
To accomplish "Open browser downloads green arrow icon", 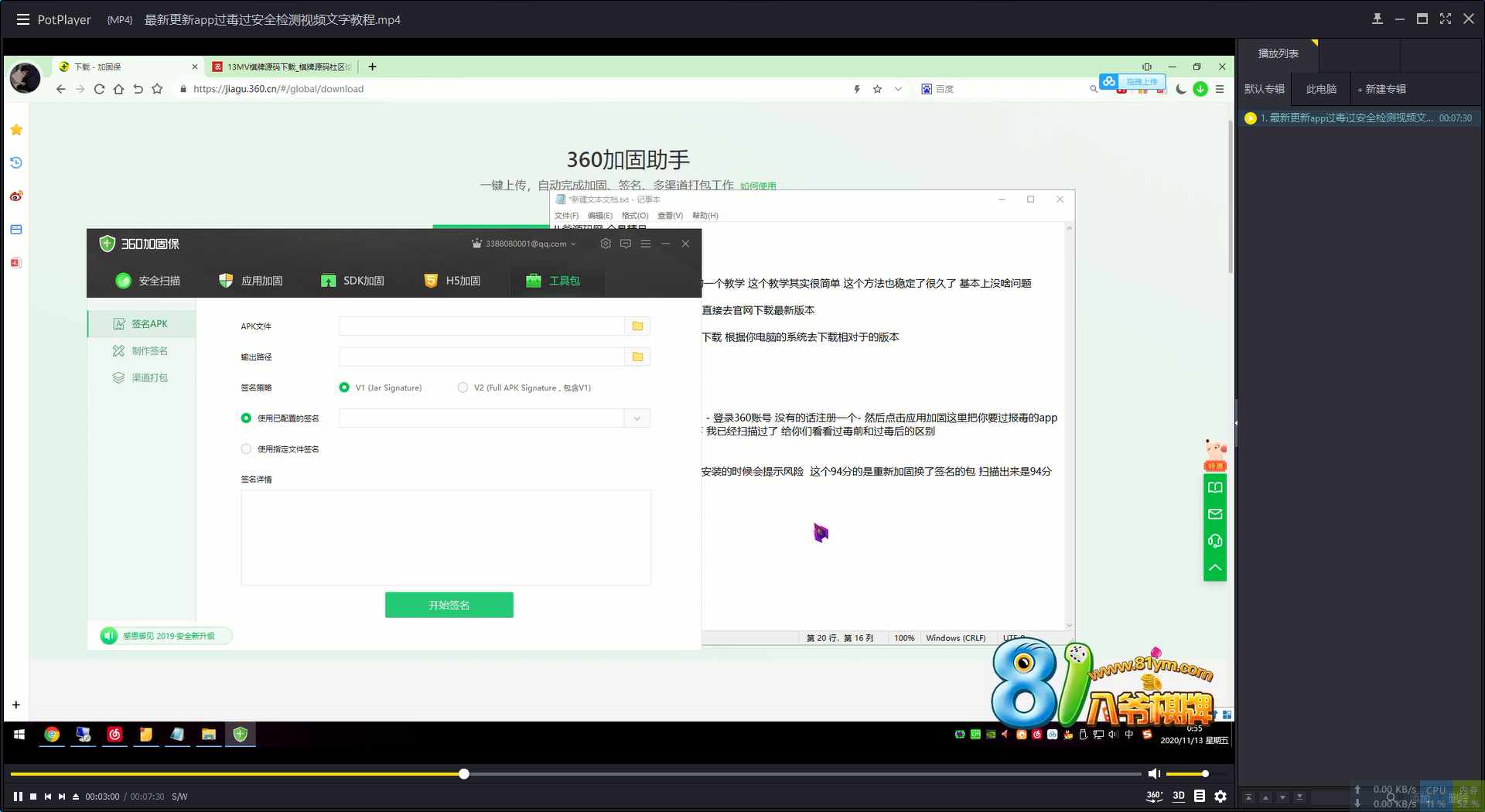I will click(1200, 89).
